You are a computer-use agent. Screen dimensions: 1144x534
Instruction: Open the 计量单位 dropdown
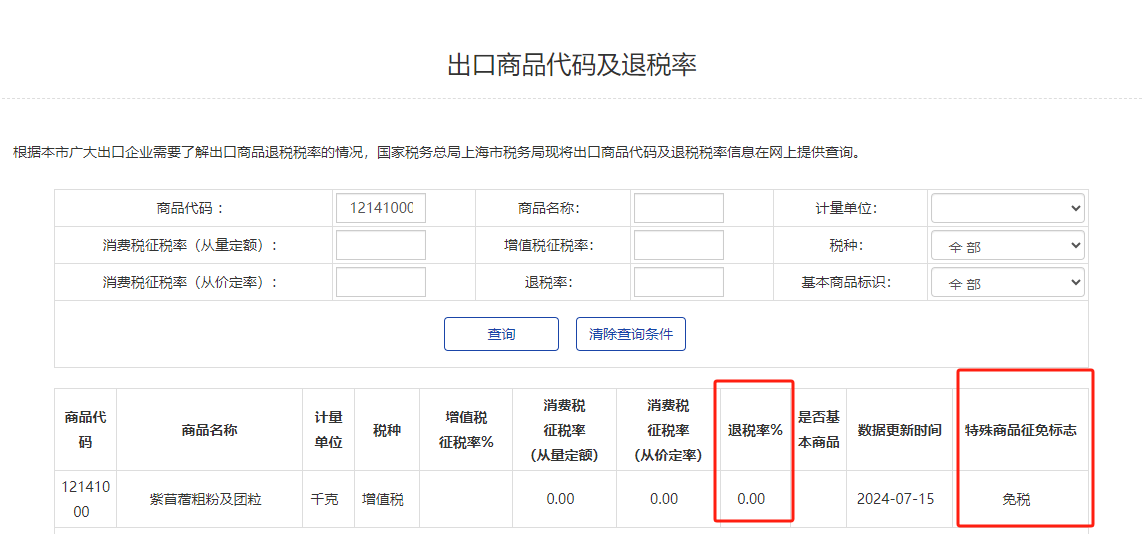pyautogui.click(x=1007, y=208)
